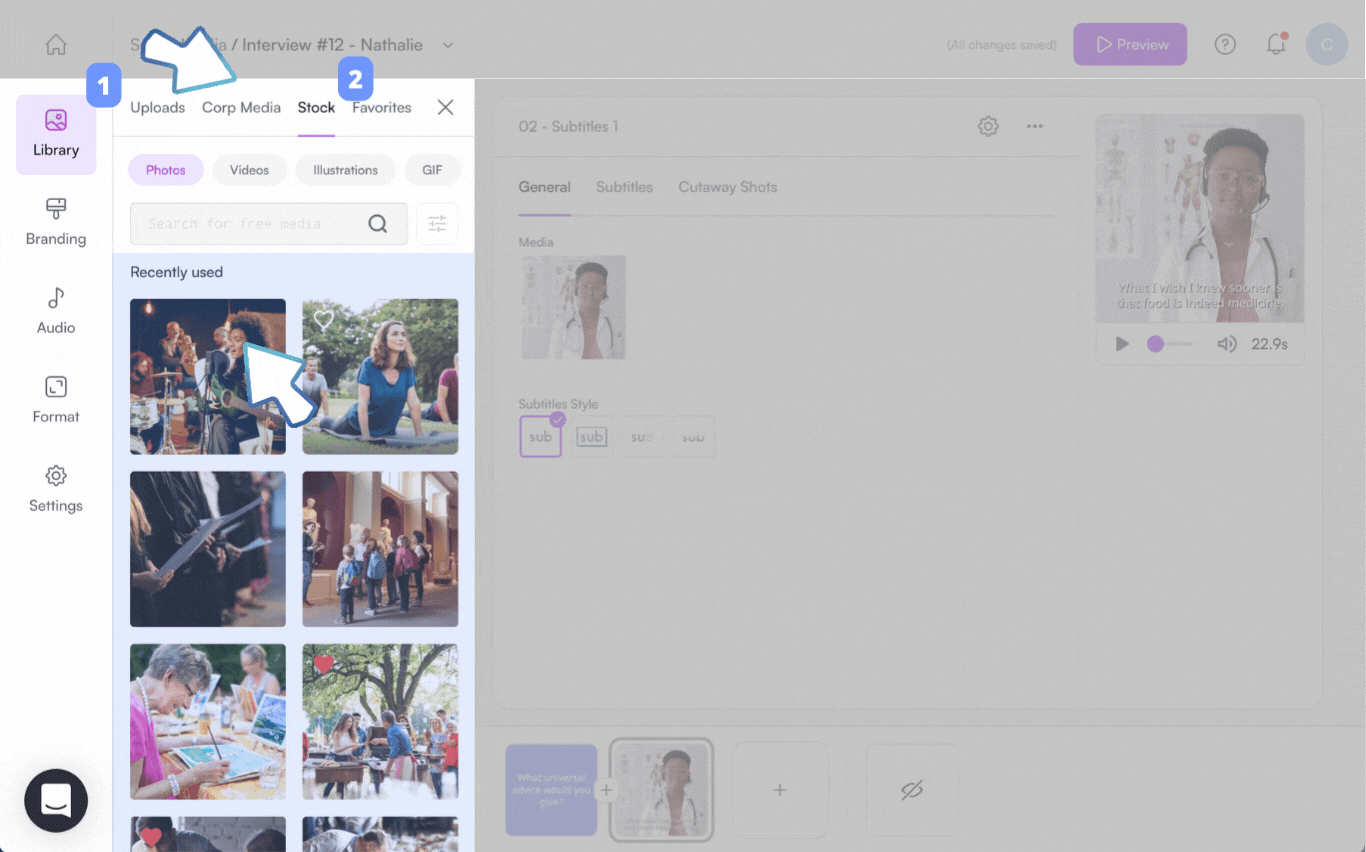
Task: Select the elderly woman painting photo
Action: pos(208,722)
